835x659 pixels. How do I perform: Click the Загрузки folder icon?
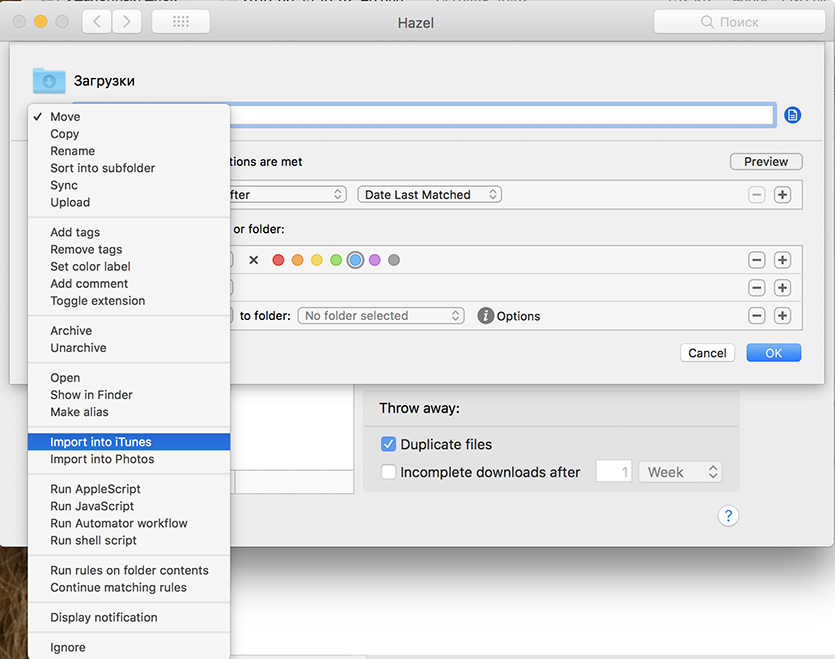click(x=49, y=81)
